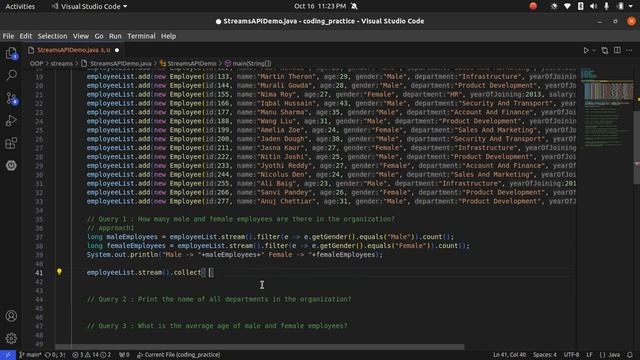Run the Java file with play icon
This screenshot has height=360, width=640.
[586, 50]
